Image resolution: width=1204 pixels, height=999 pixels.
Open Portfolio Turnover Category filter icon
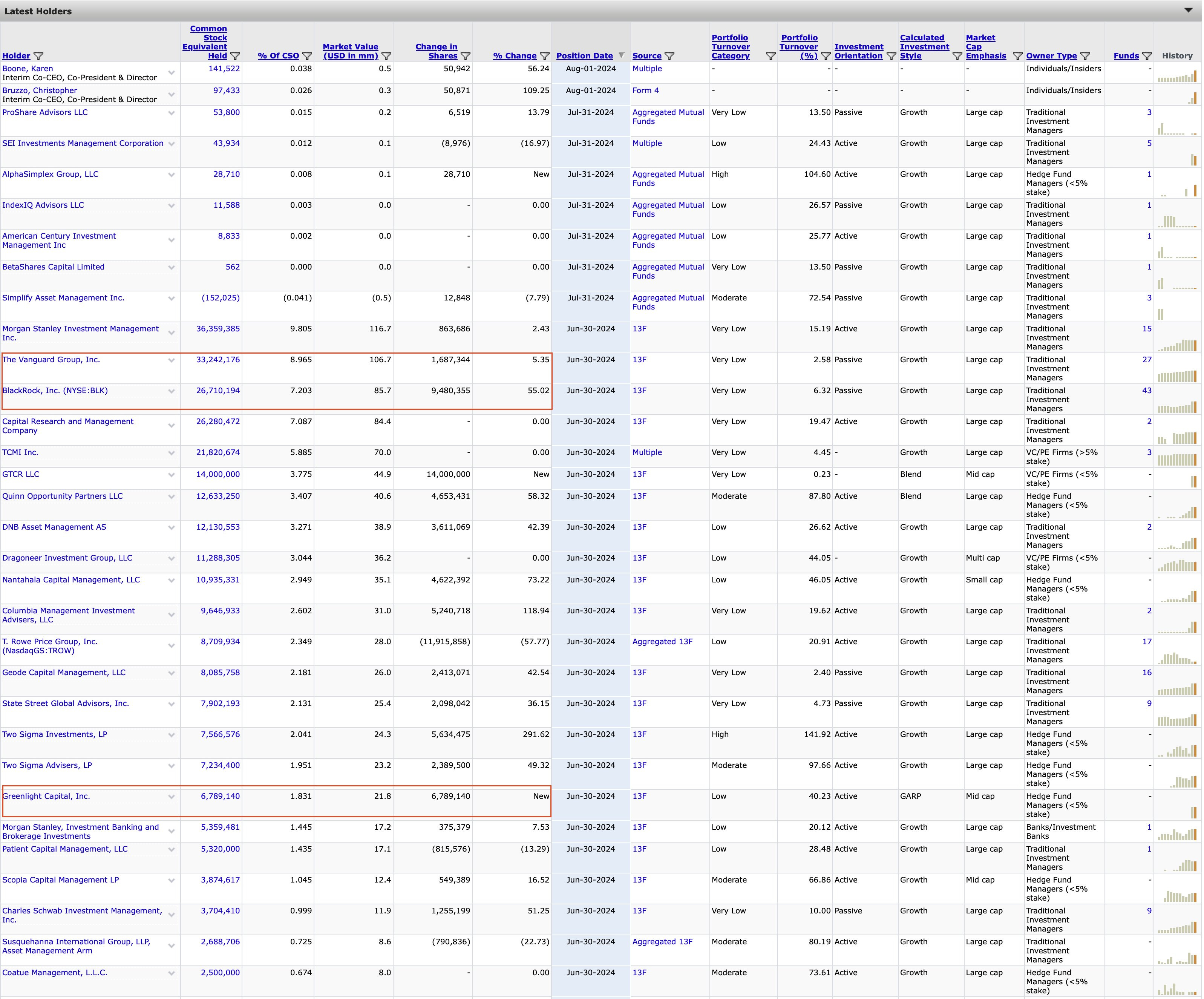tap(770, 56)
